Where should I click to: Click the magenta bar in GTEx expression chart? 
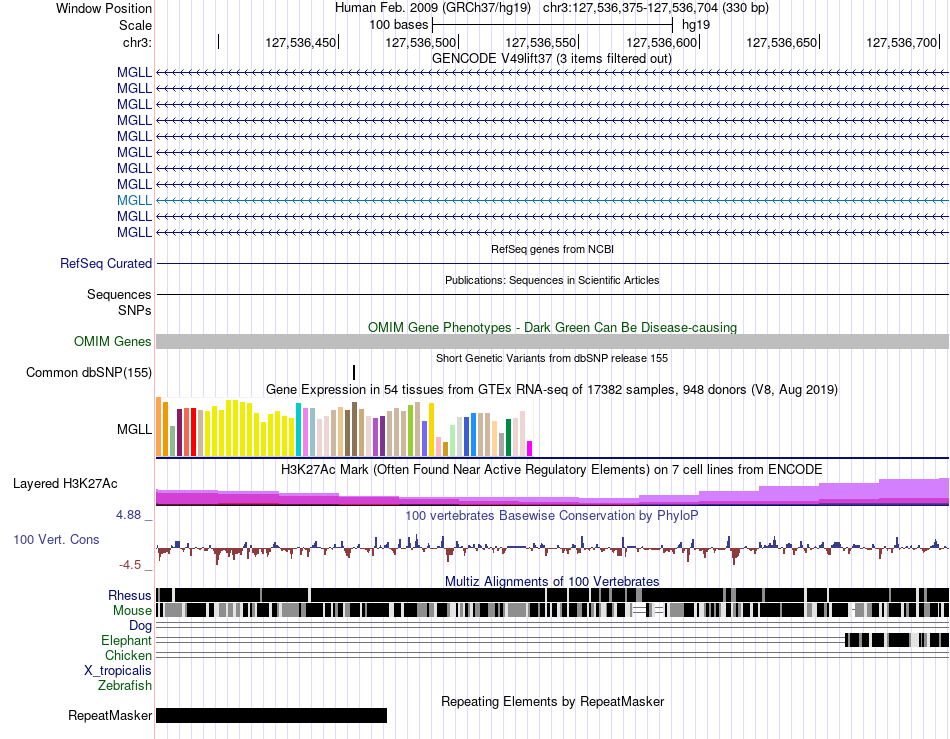point(530,448)
